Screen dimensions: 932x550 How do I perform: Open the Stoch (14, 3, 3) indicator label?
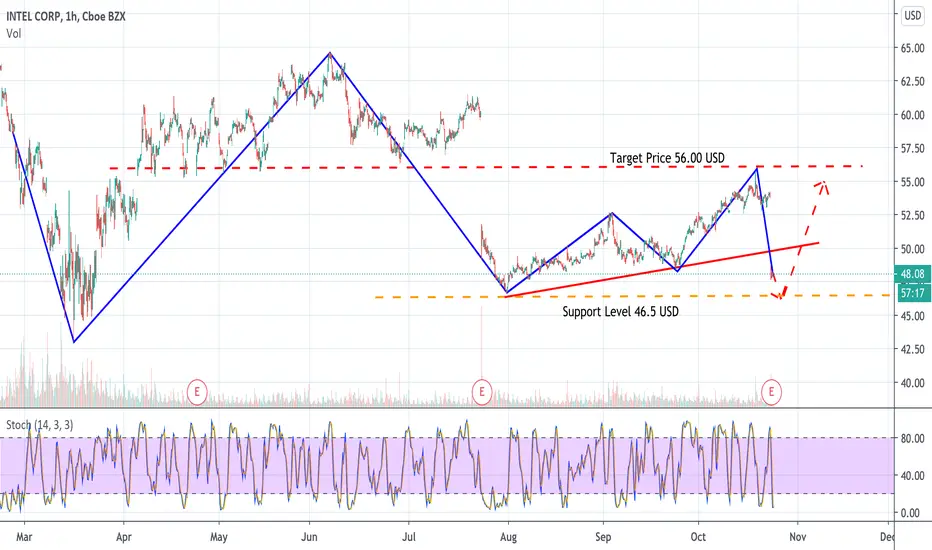(x=40, y=425)
